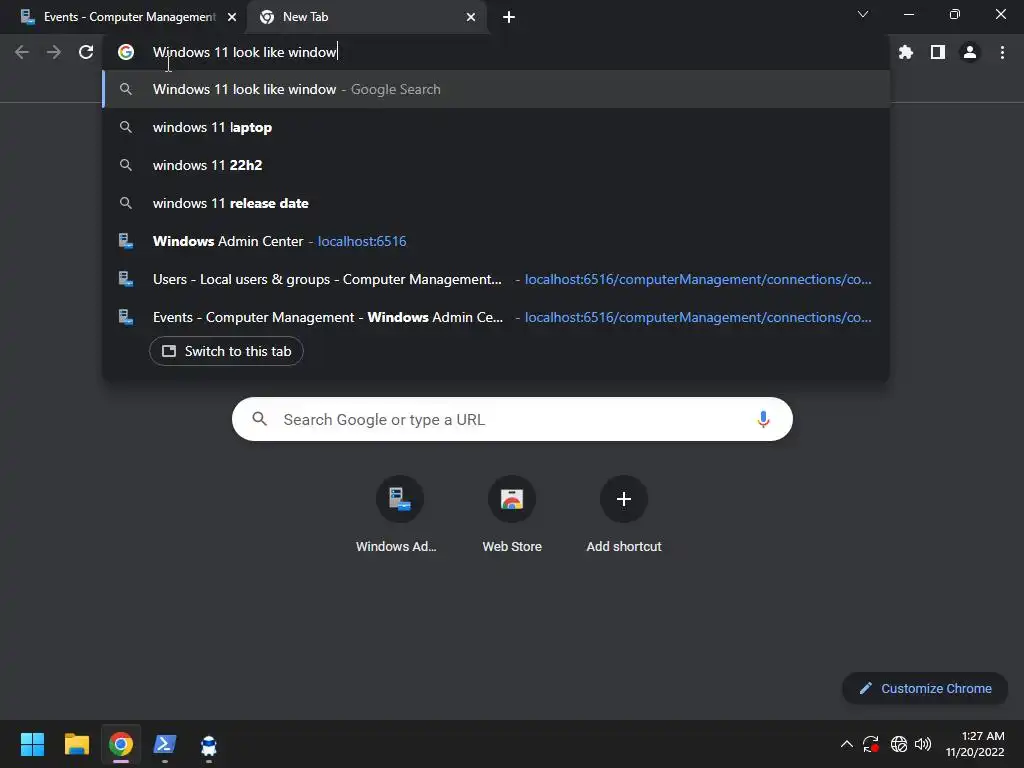Click the forward navigation arrow
Viewport: 1024px width, 768px height.
[x=54, y=52]
